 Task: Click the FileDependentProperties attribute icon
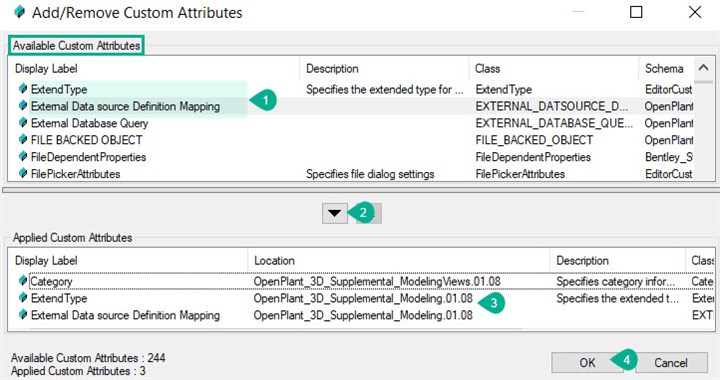(x=22, y=156)
